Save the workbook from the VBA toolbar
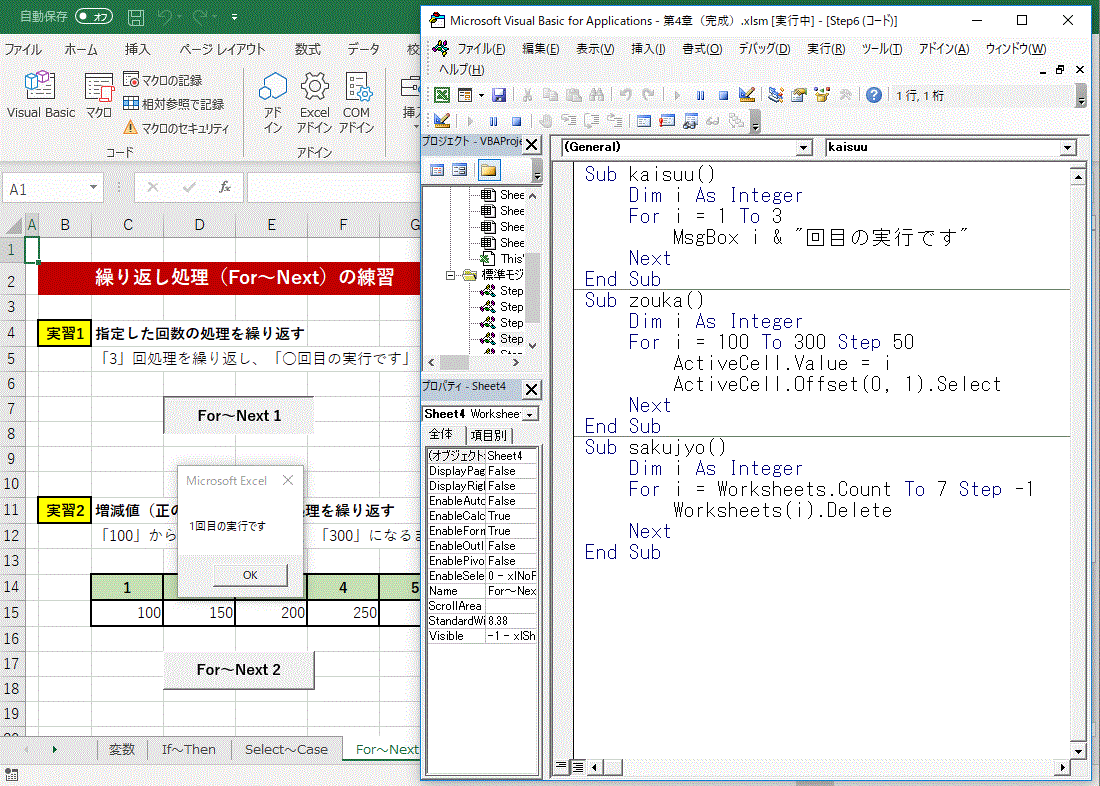 coord(499,95)
